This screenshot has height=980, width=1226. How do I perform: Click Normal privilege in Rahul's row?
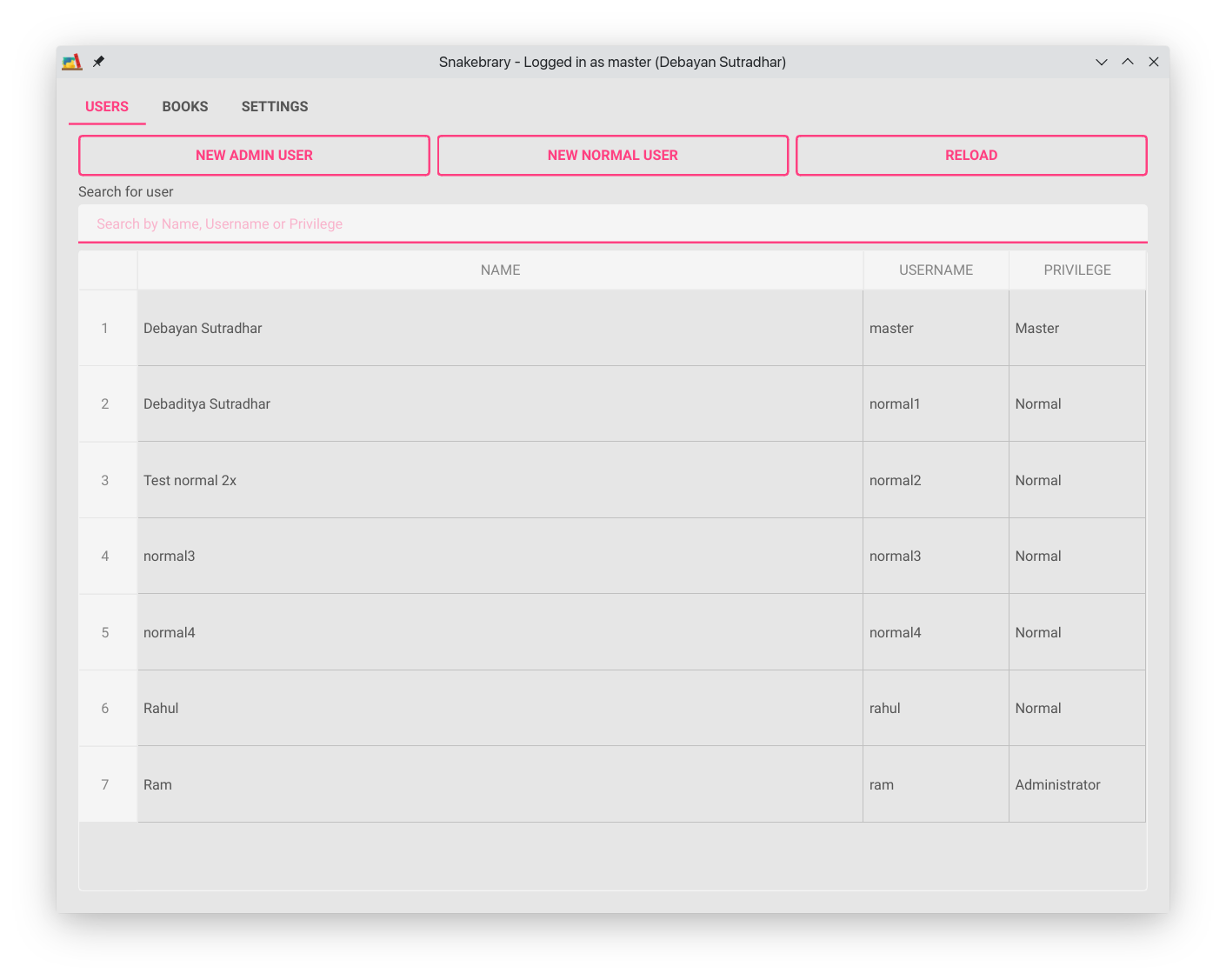click(x=1077, y=708)
